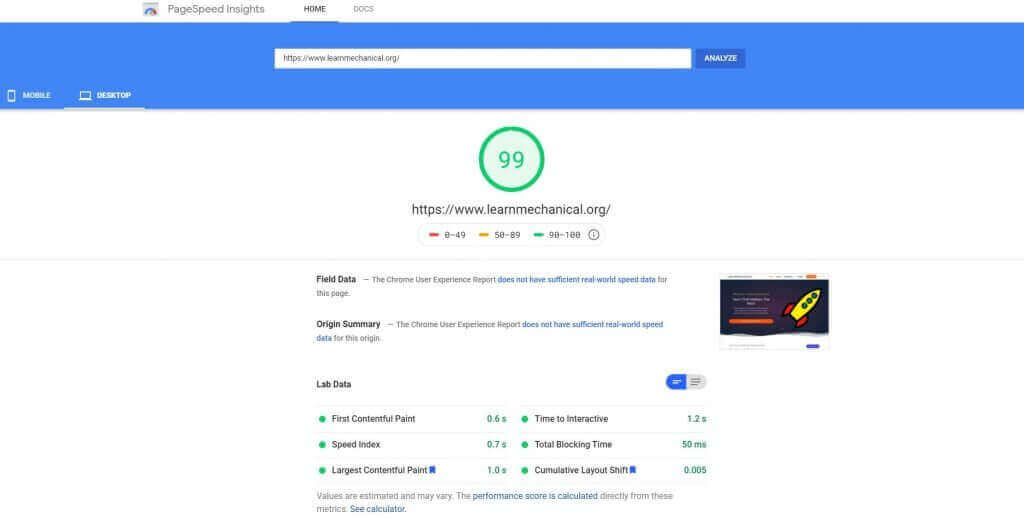Click the 0.6 s First Contentful Paint value

point(496,419)
